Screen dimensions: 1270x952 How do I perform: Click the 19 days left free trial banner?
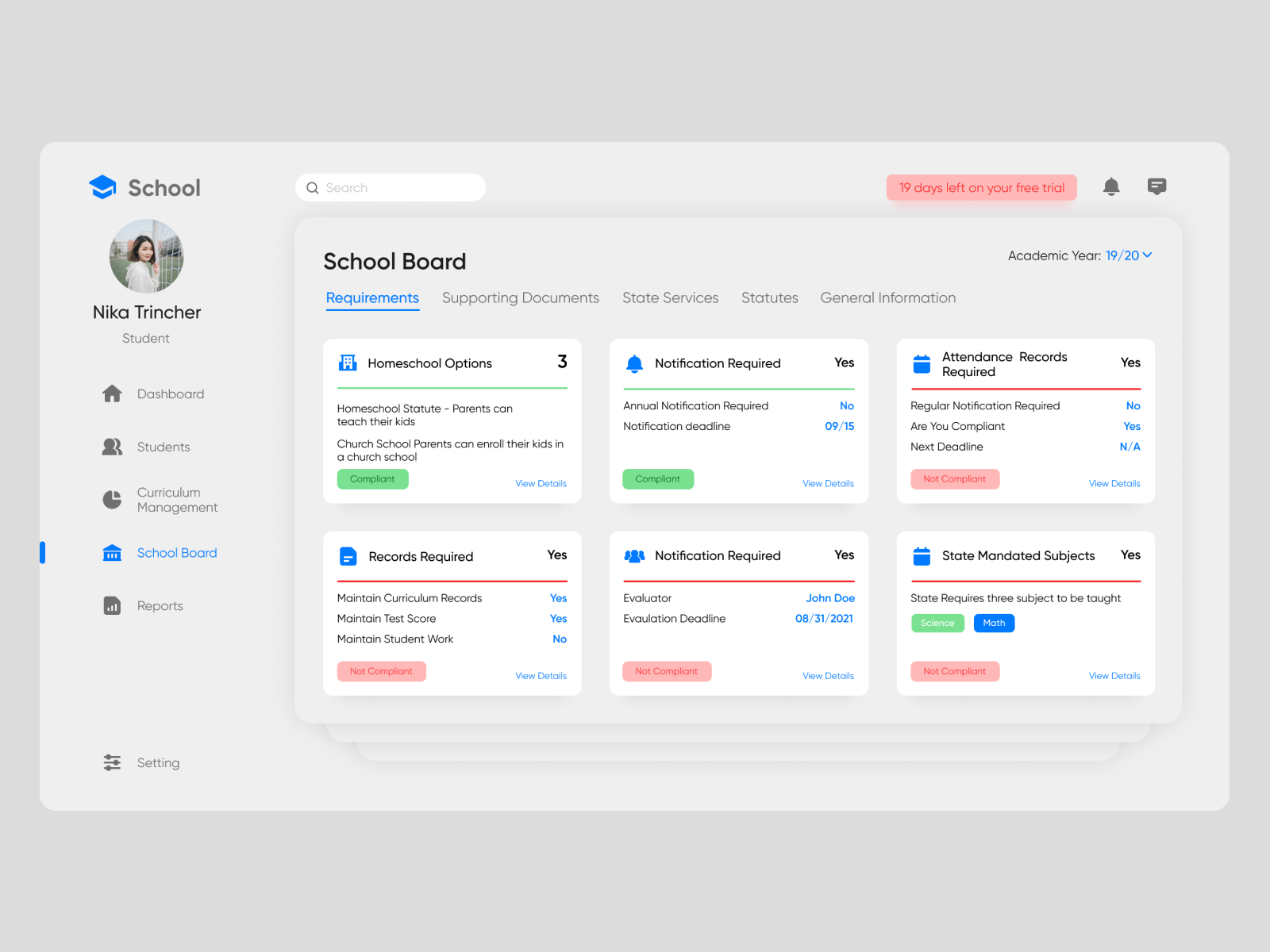point(981,187)
